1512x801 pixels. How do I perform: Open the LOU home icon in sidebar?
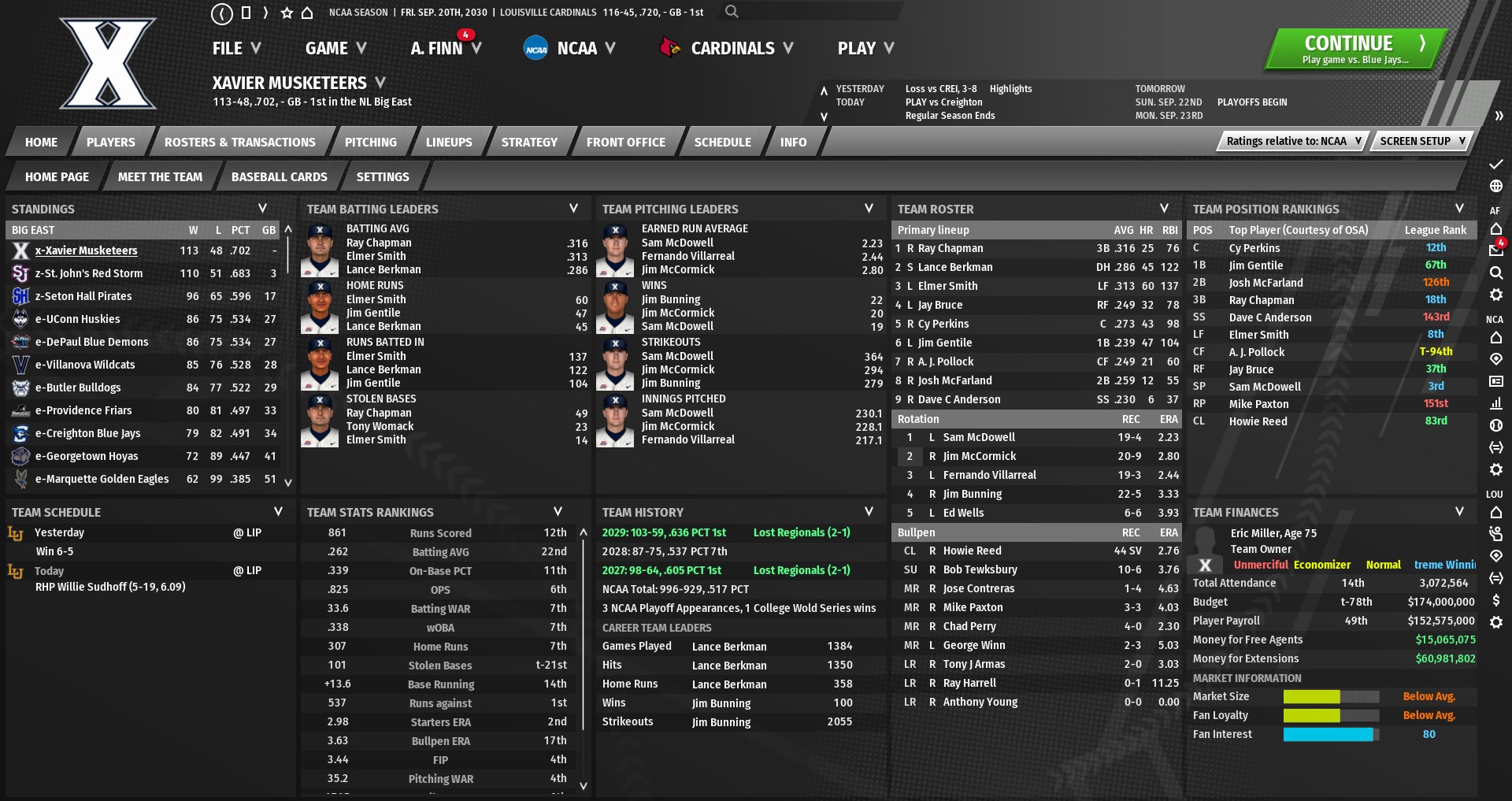[1495, 512]
